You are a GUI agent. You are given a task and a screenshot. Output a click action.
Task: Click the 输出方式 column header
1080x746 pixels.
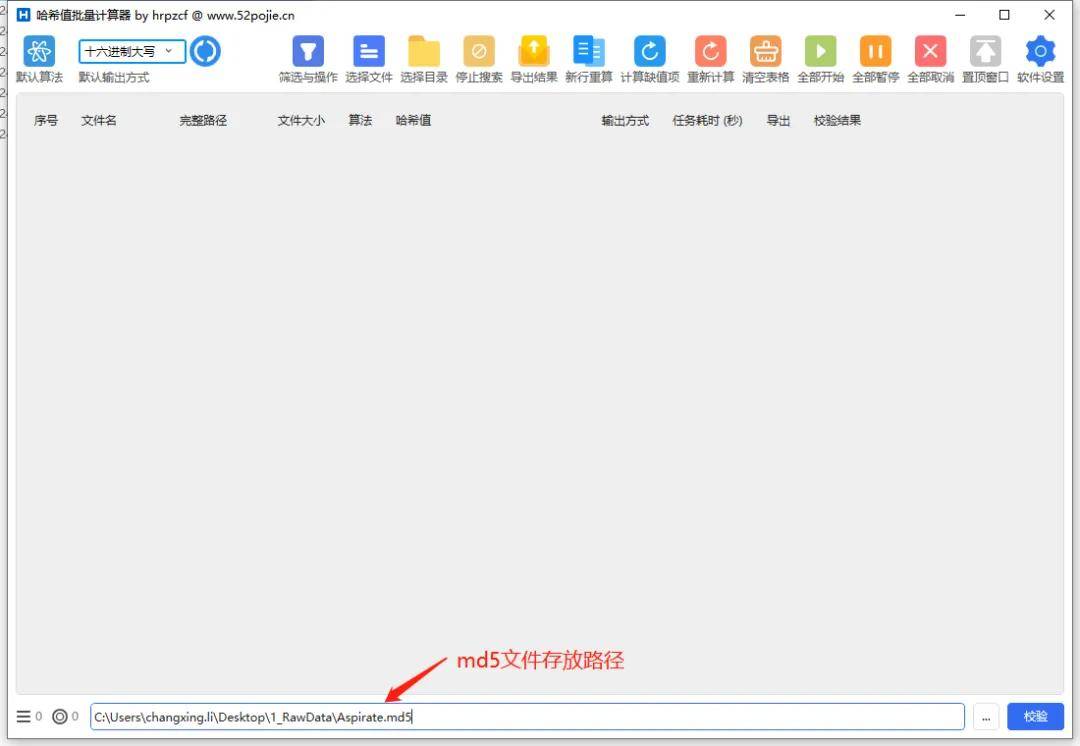tap(625, 121)
